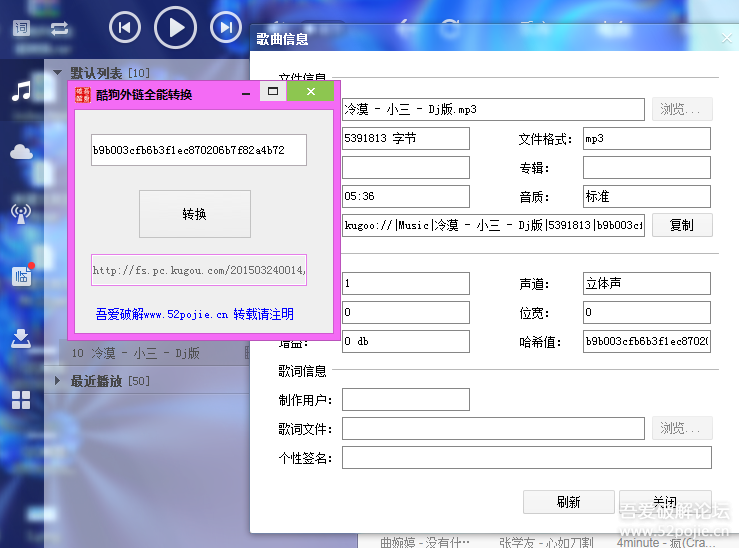This screenshot has height=548, width=739.
Task: Open recommendation 4minute - 疯(Cra...
Action: coord(665,542)
